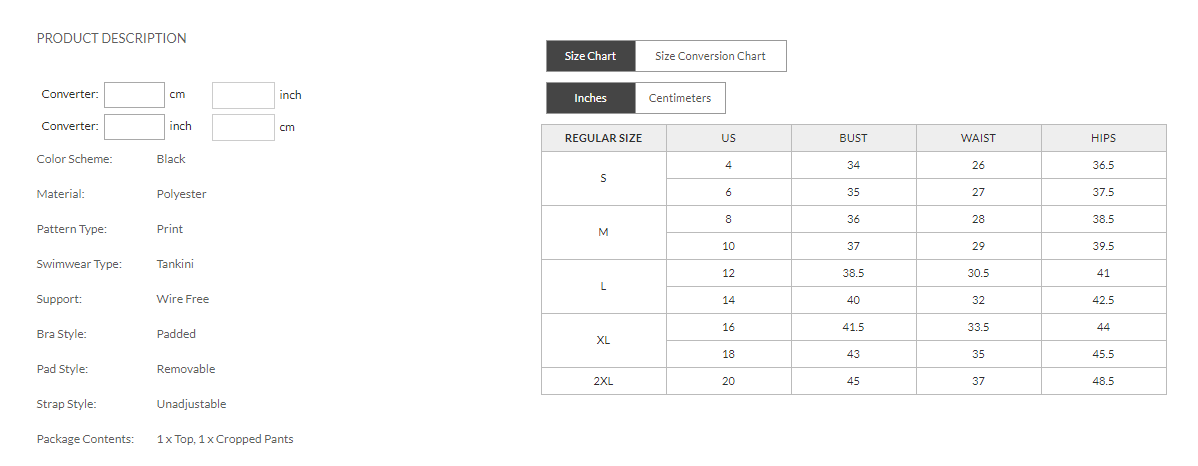Click the Package Contents value text

click(225, 439)
